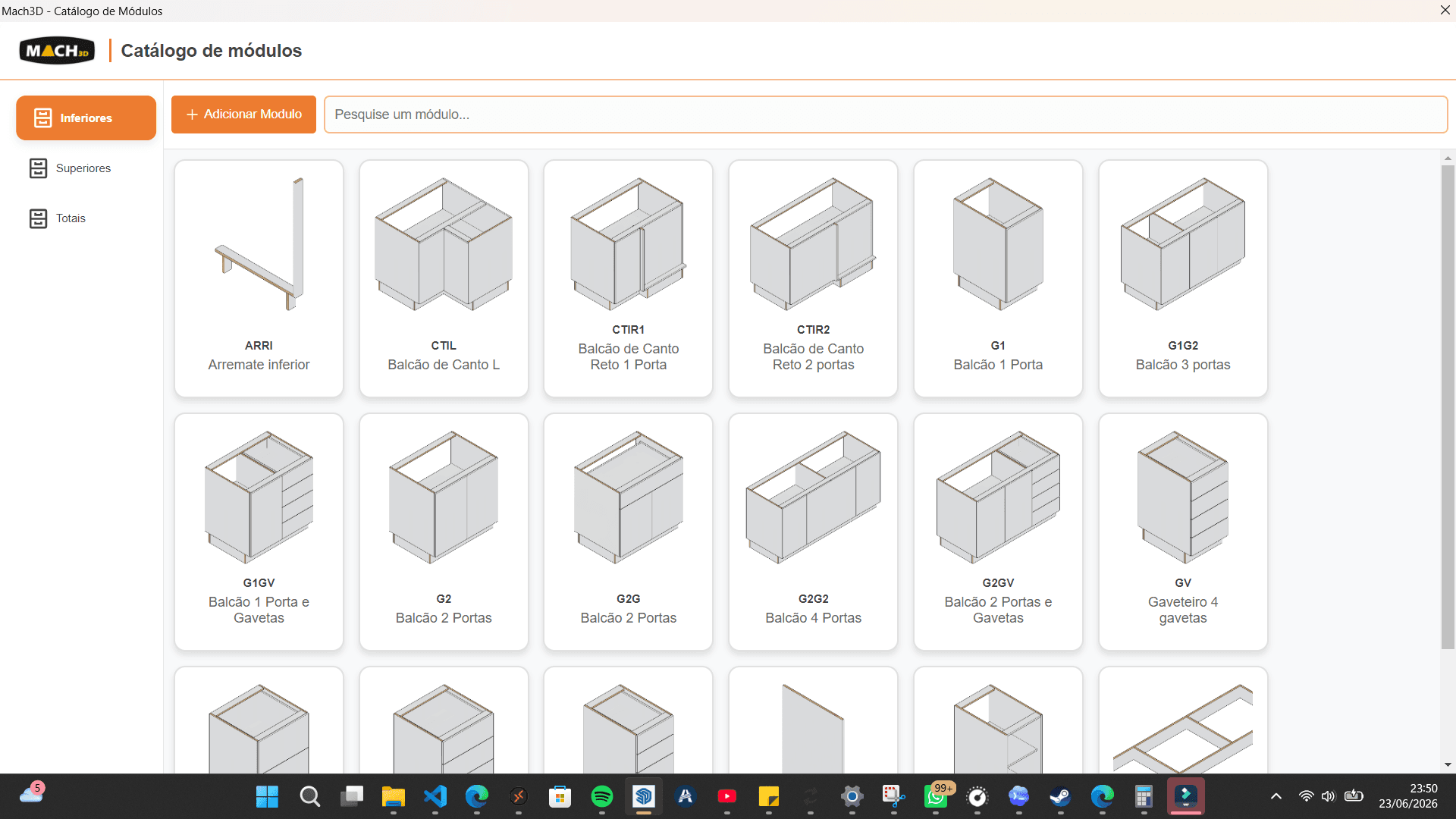The image size is (1456, 819).
Task: Open the Inferiores category
Action: (x=86, y=118)
